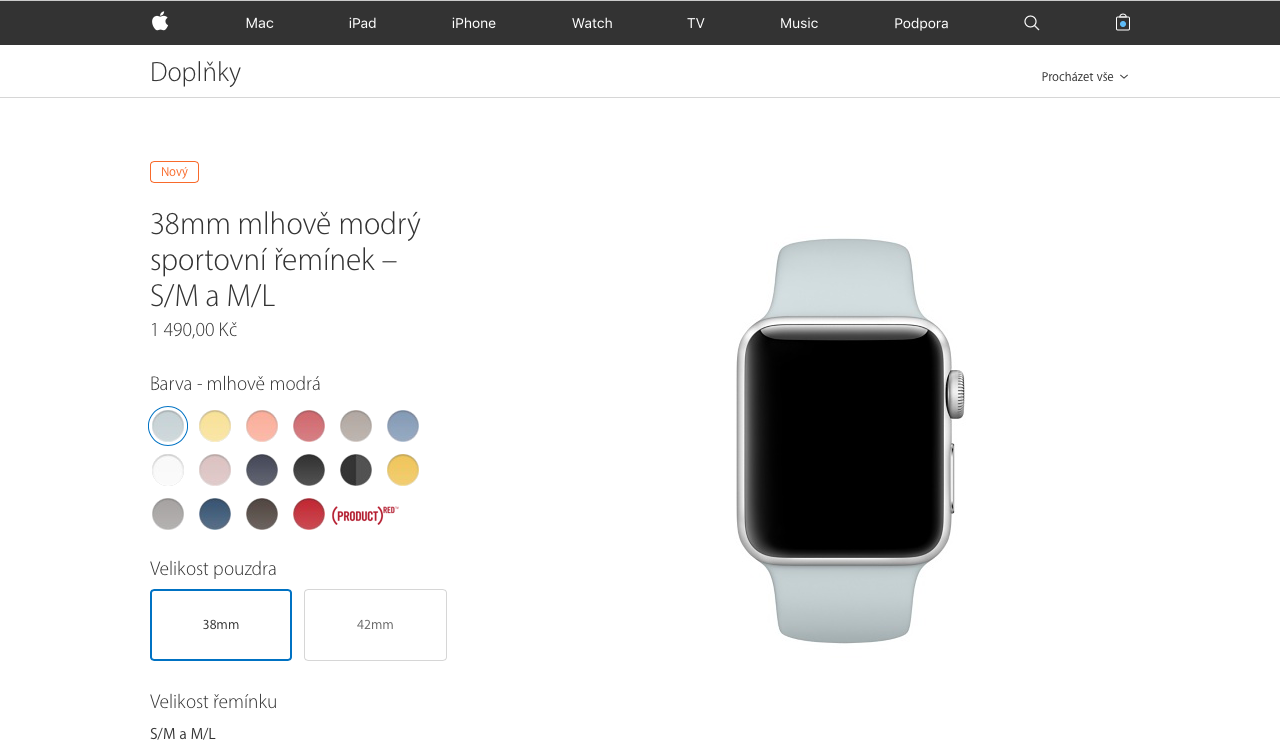Open the Apple logo home link
Screen dimensions: 1280x740
(160, 22)
